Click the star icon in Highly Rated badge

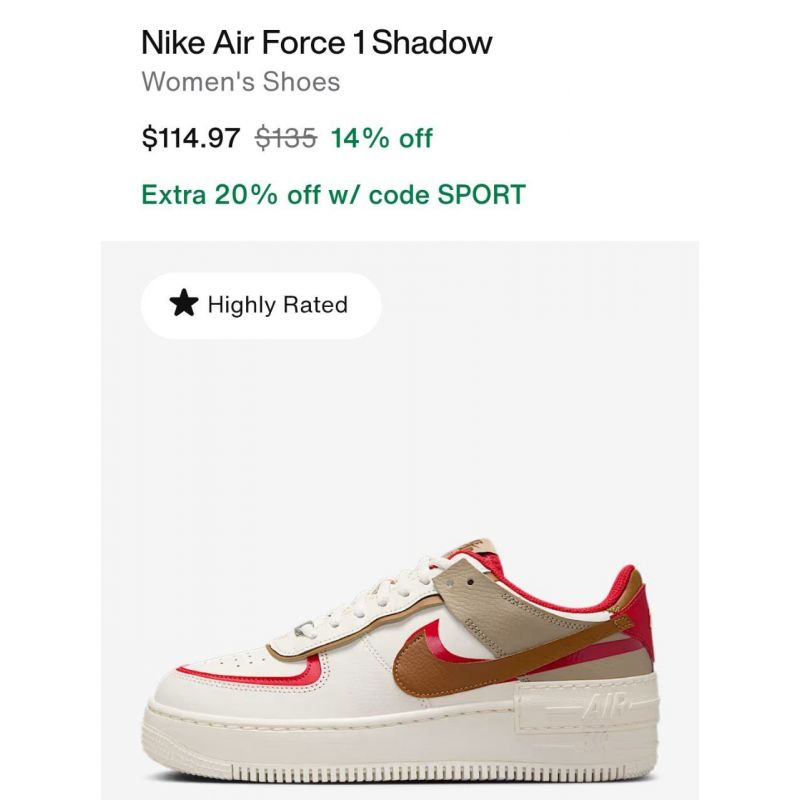[x=184, y=303]
